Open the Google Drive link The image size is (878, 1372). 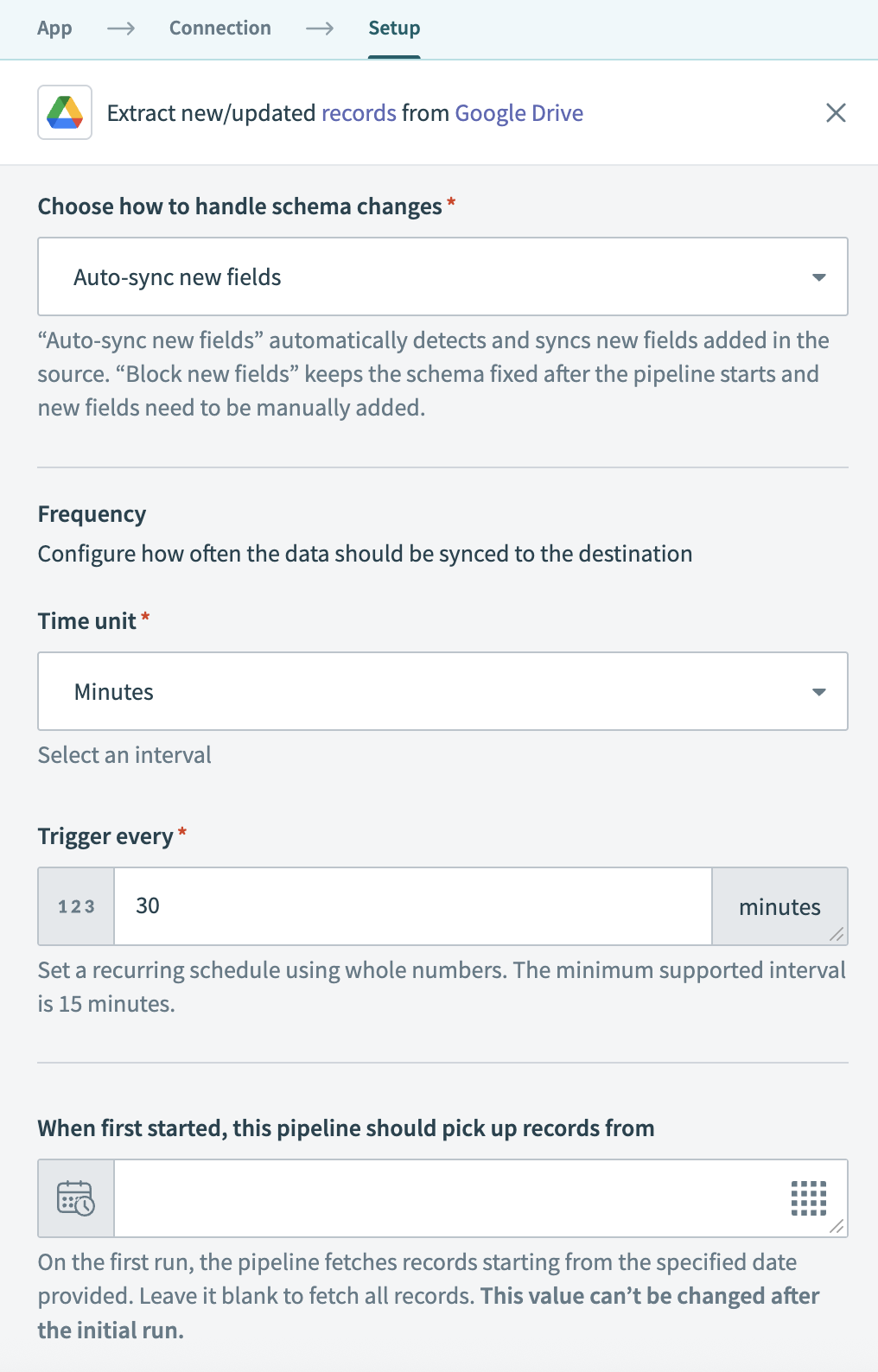pyautogui.click(x=519, y=112)
